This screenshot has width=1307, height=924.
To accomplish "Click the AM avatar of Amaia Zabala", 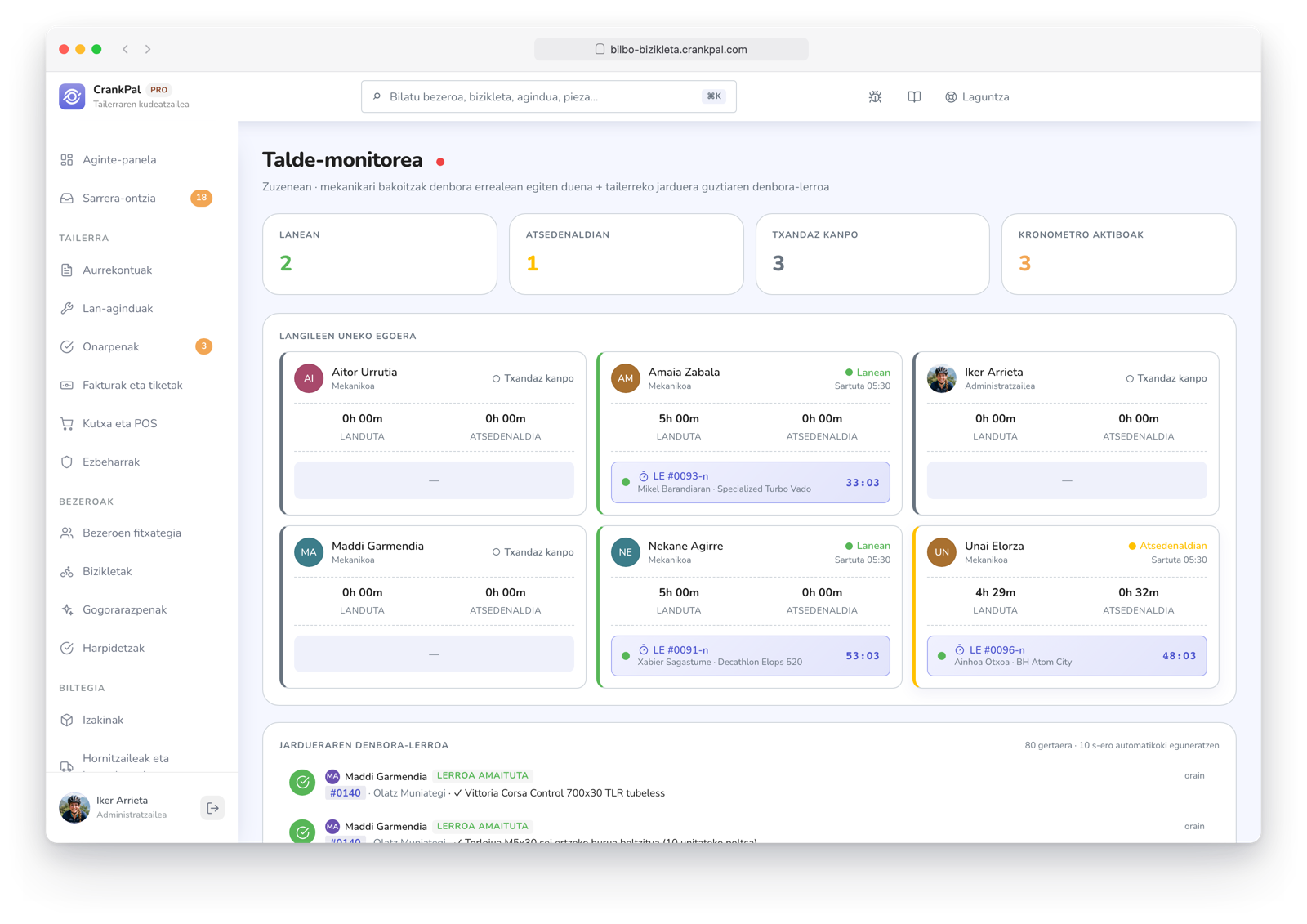I will (626, 378).
